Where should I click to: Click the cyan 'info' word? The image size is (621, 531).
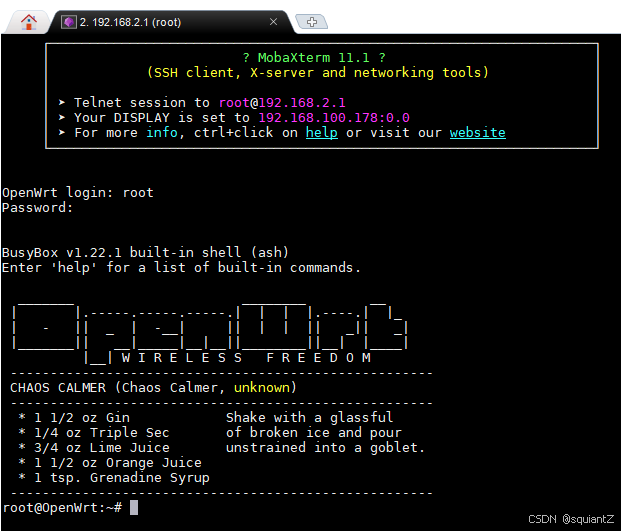click(x=162, y=132)
